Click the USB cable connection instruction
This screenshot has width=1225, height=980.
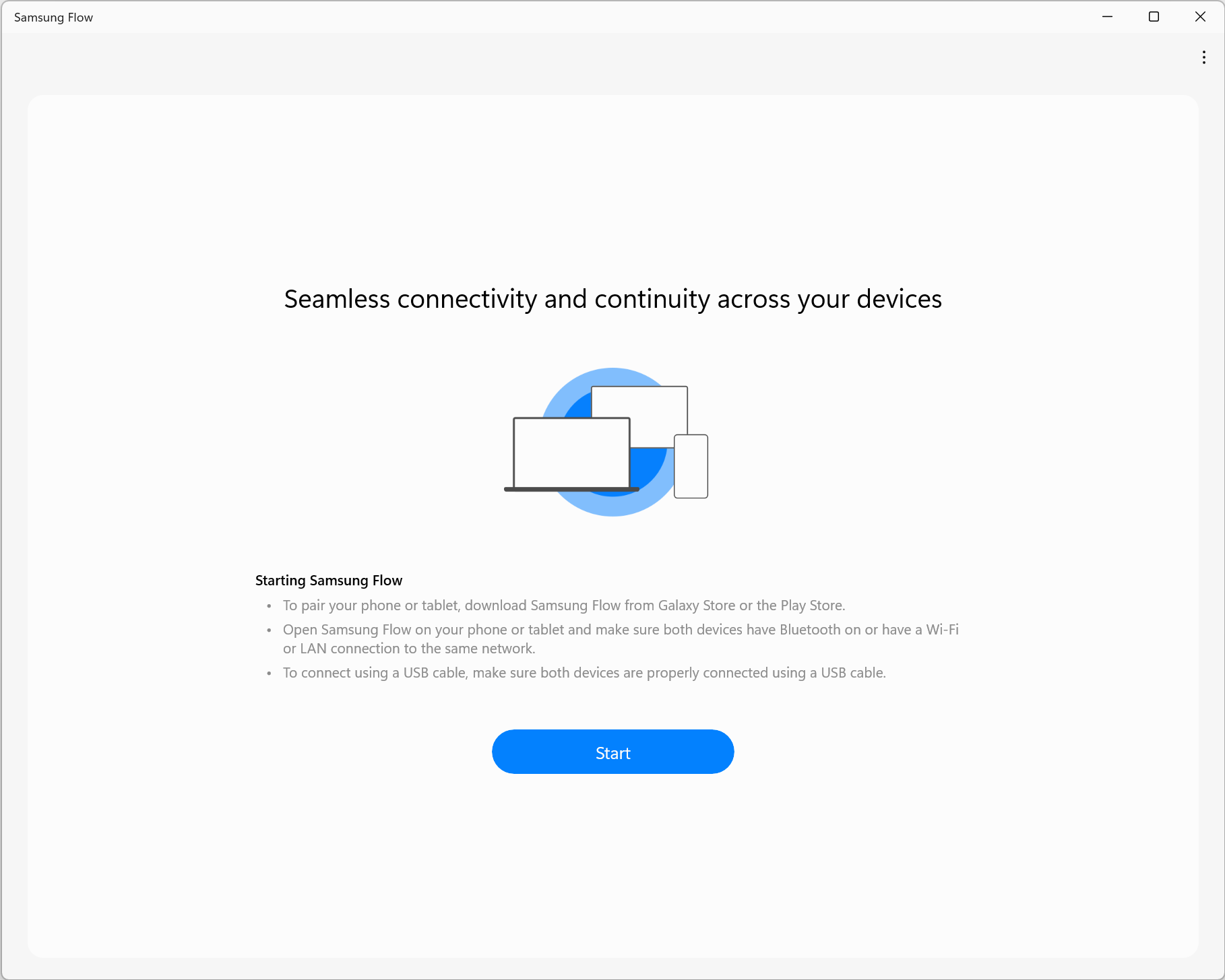(x=584, y=673)
